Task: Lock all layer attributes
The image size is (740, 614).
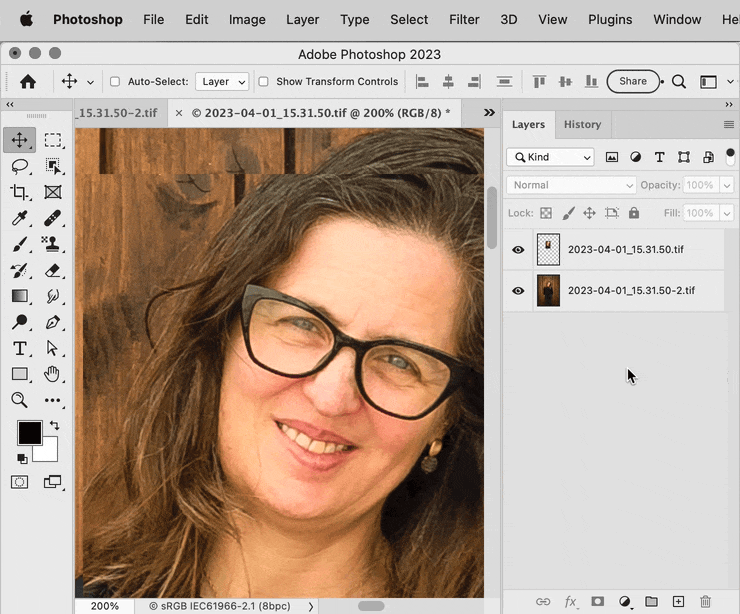Action: 634,213
